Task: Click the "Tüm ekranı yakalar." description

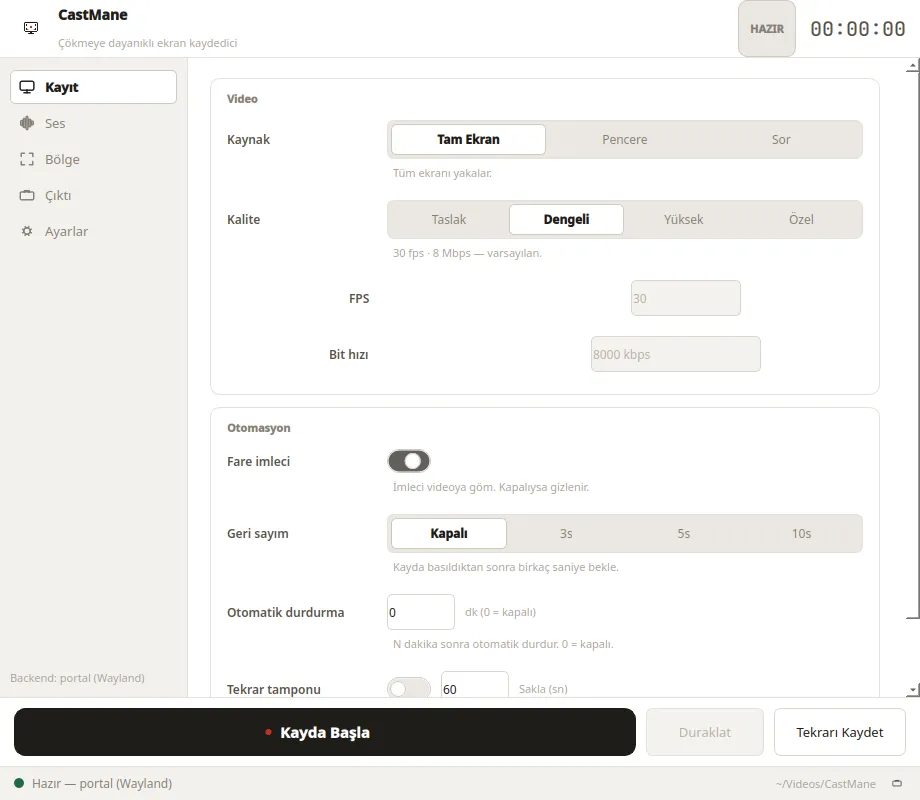Action: coord(442,173)
